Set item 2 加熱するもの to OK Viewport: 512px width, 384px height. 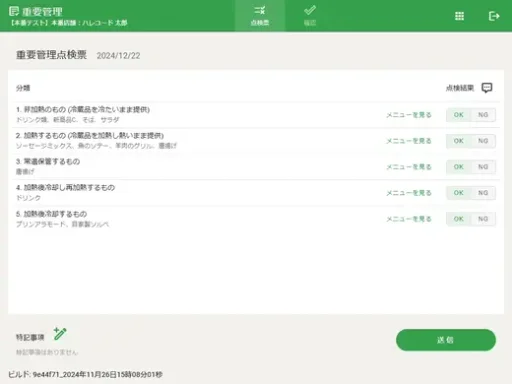(459, 141)
